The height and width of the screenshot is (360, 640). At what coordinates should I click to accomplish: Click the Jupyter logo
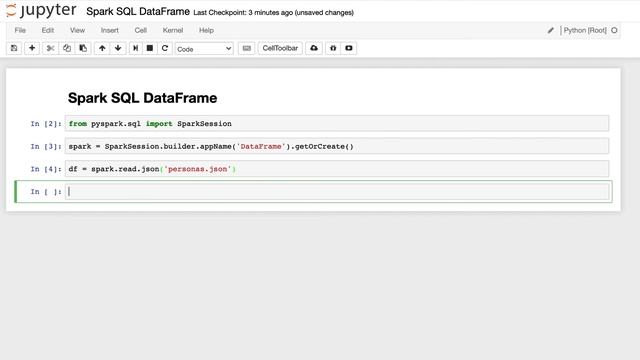click(x=41, y=11)
